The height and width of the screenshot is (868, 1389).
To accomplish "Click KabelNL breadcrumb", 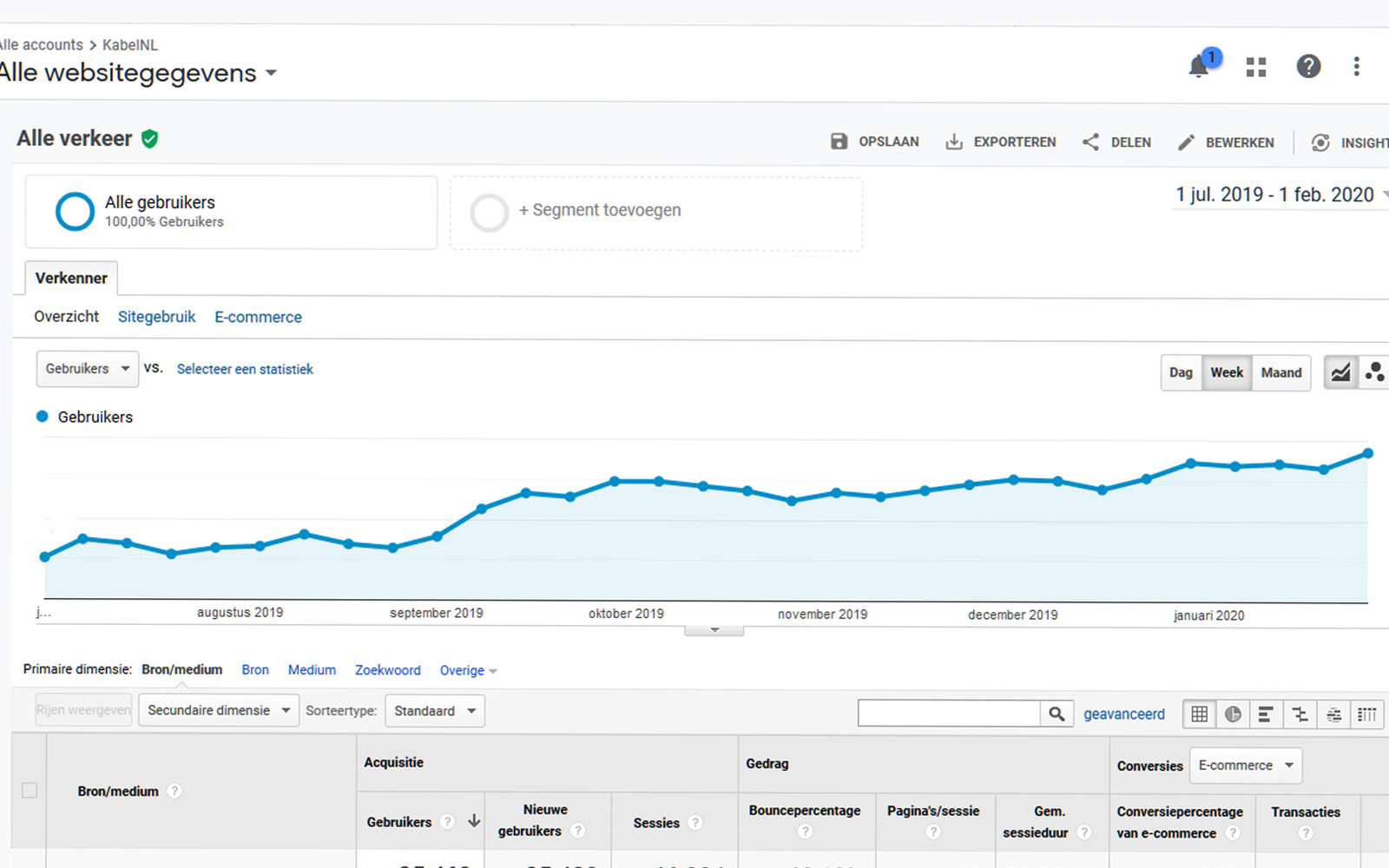I will tap(130, 44).
